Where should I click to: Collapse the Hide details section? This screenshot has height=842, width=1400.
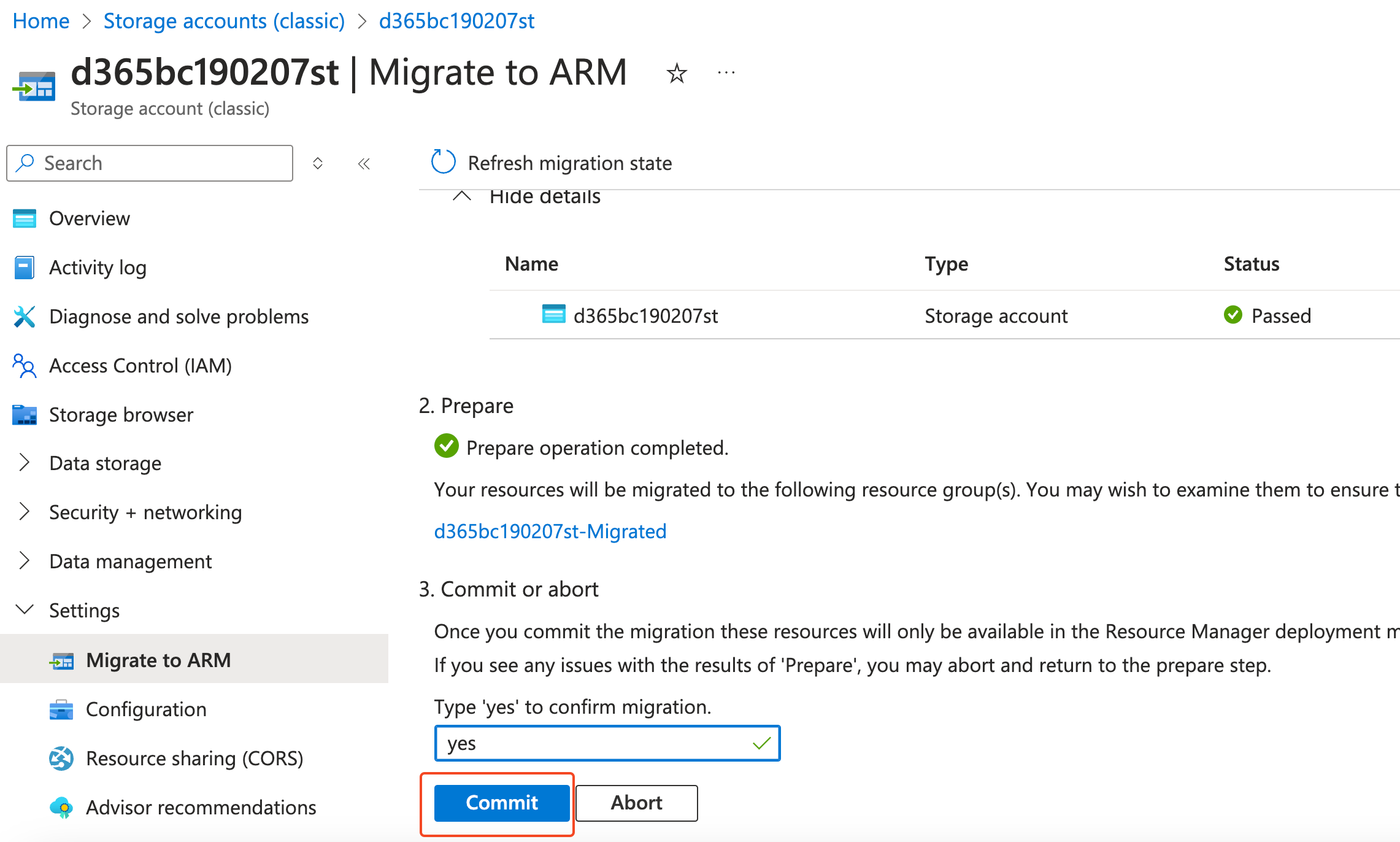tap(462, 196)
